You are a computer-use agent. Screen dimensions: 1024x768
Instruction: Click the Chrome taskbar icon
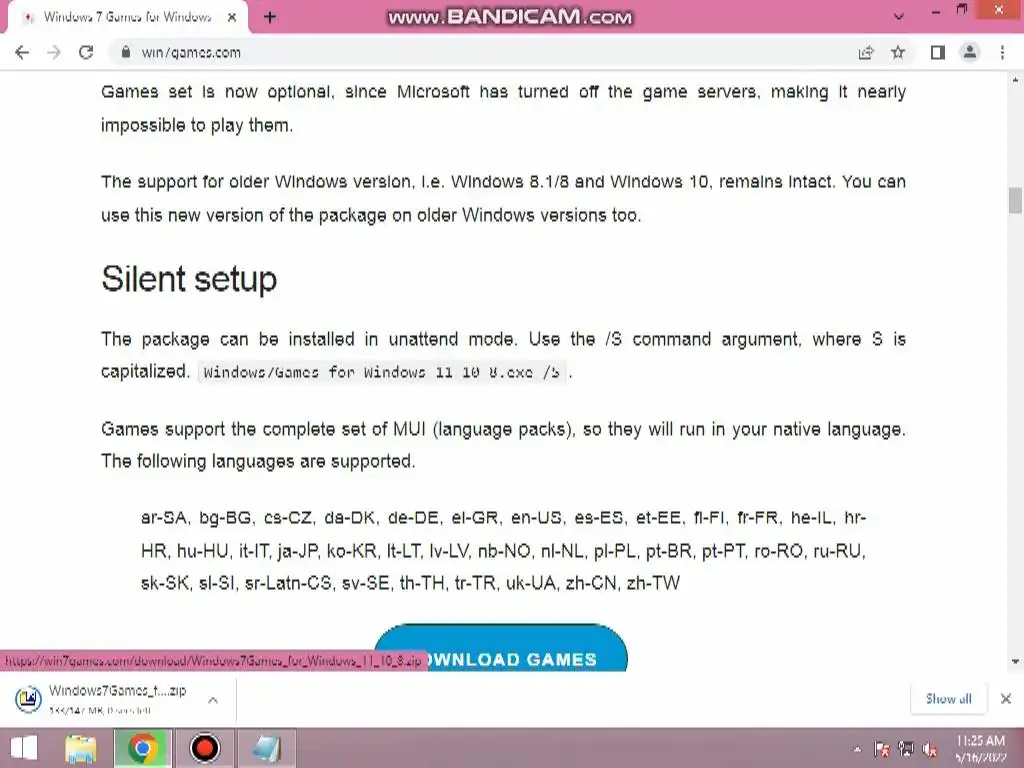click(x=142, y=748)
